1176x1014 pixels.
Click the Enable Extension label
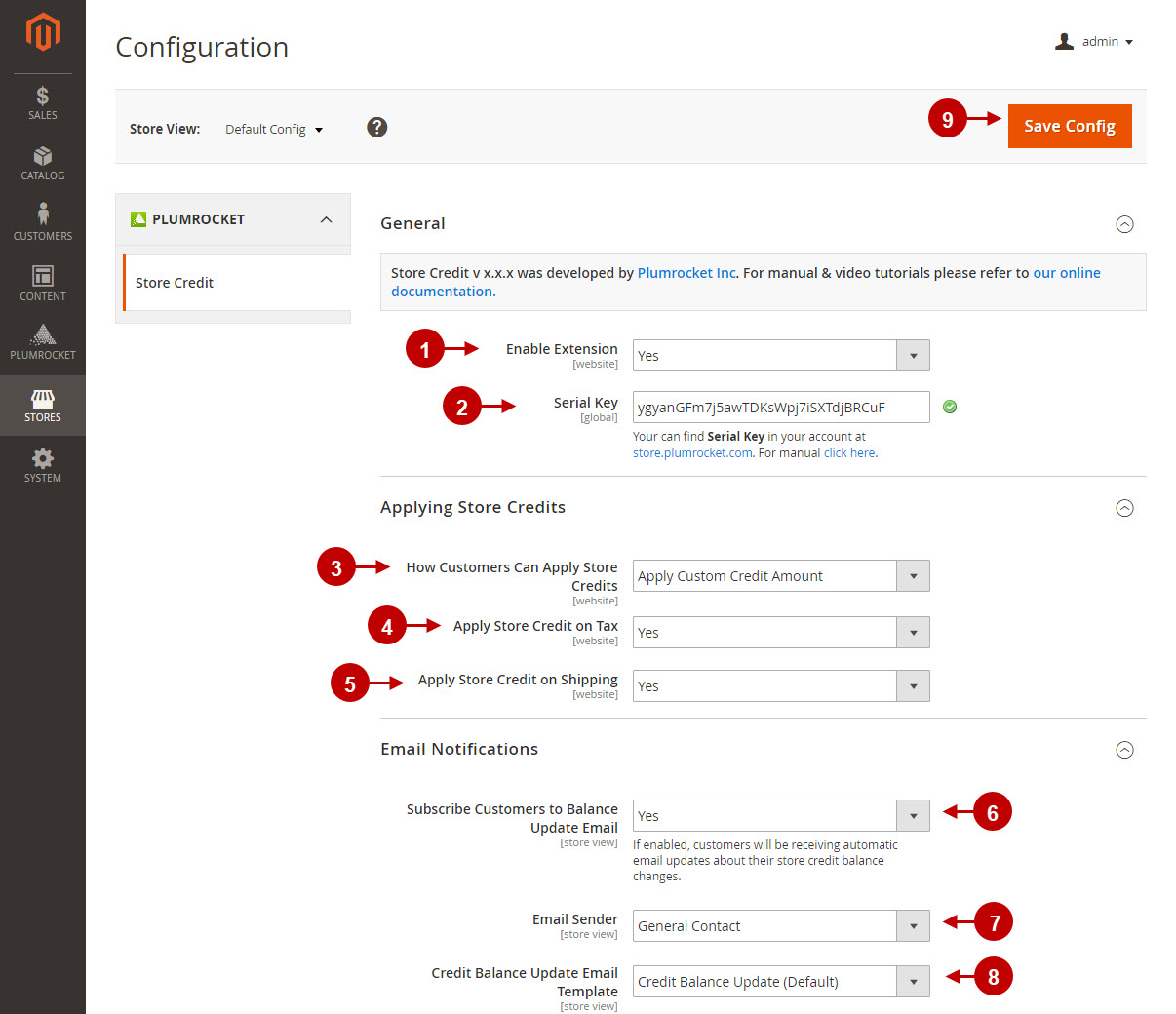point(562,349)
